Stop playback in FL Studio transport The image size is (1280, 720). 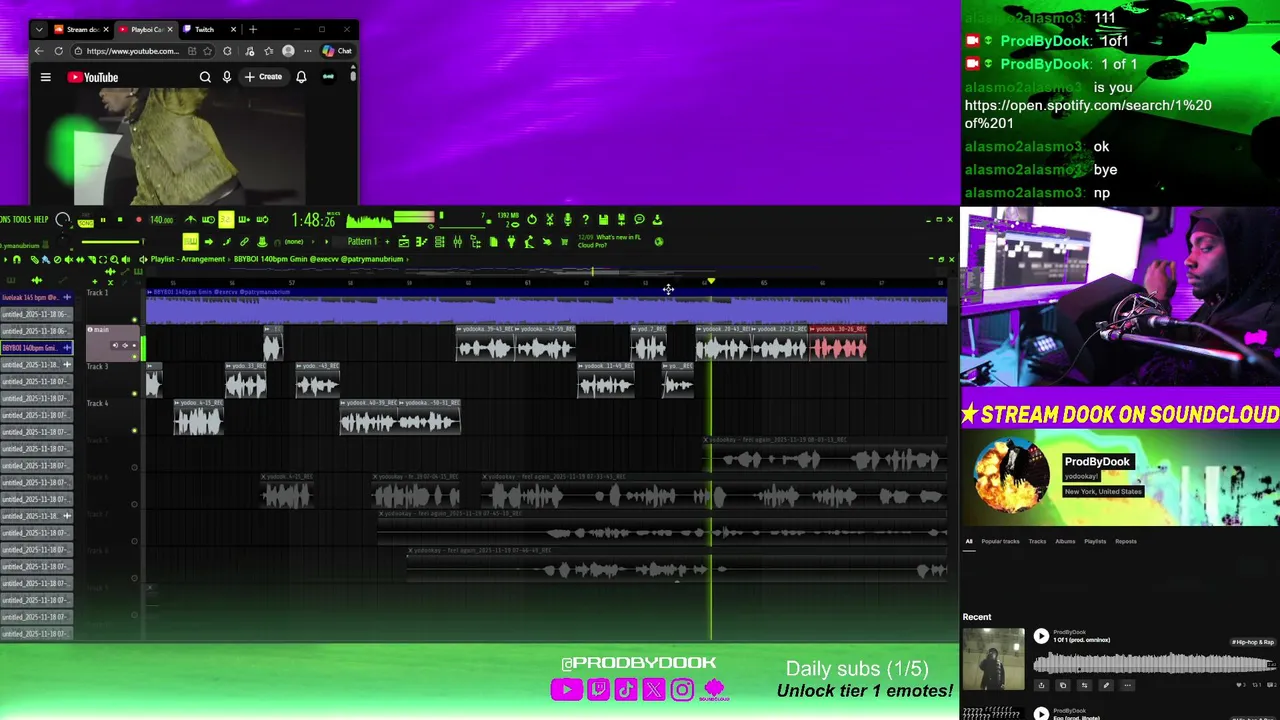tap(120, 220)
